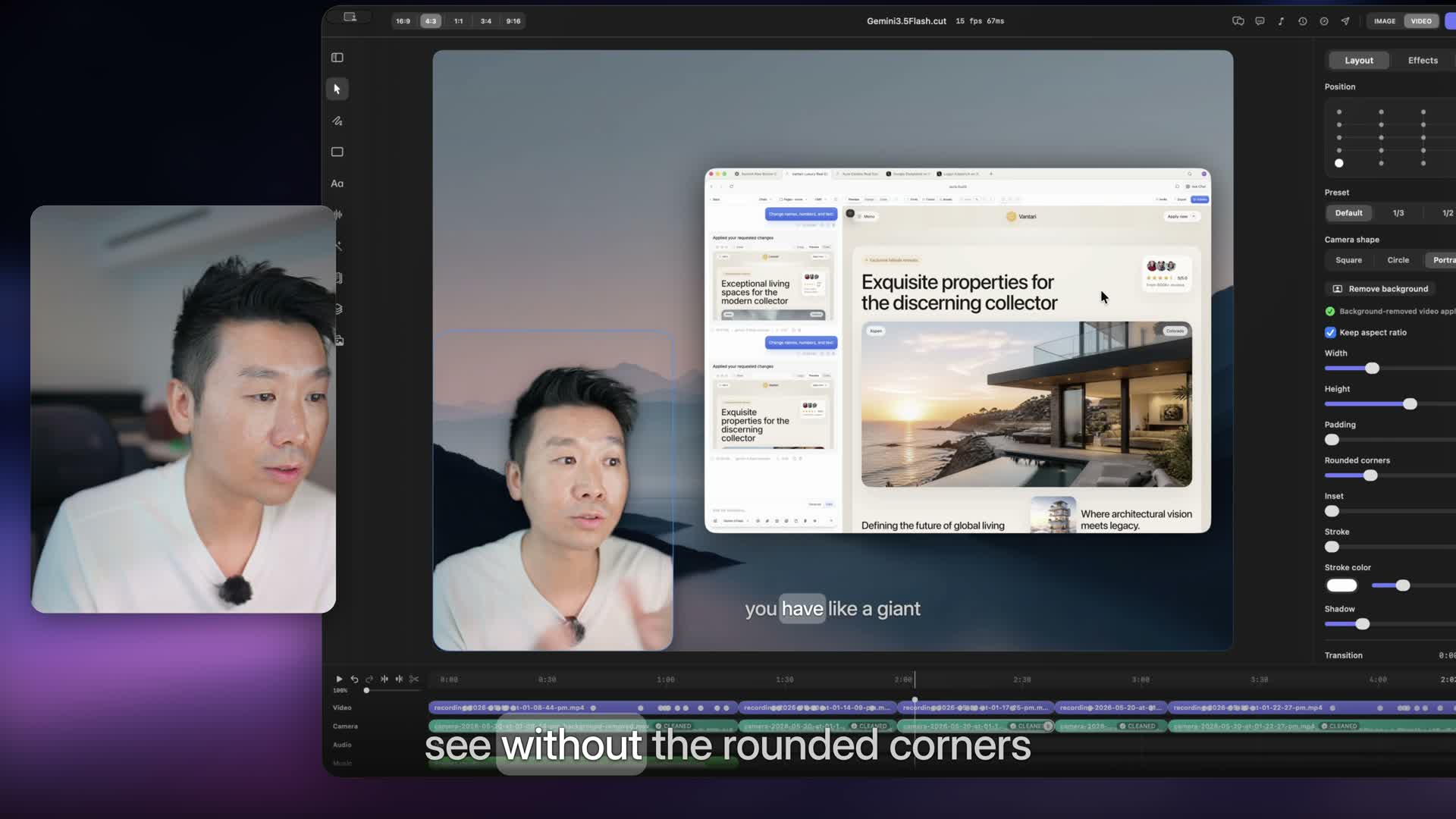Click the Inset slider handle

(x=1332, y=511)
